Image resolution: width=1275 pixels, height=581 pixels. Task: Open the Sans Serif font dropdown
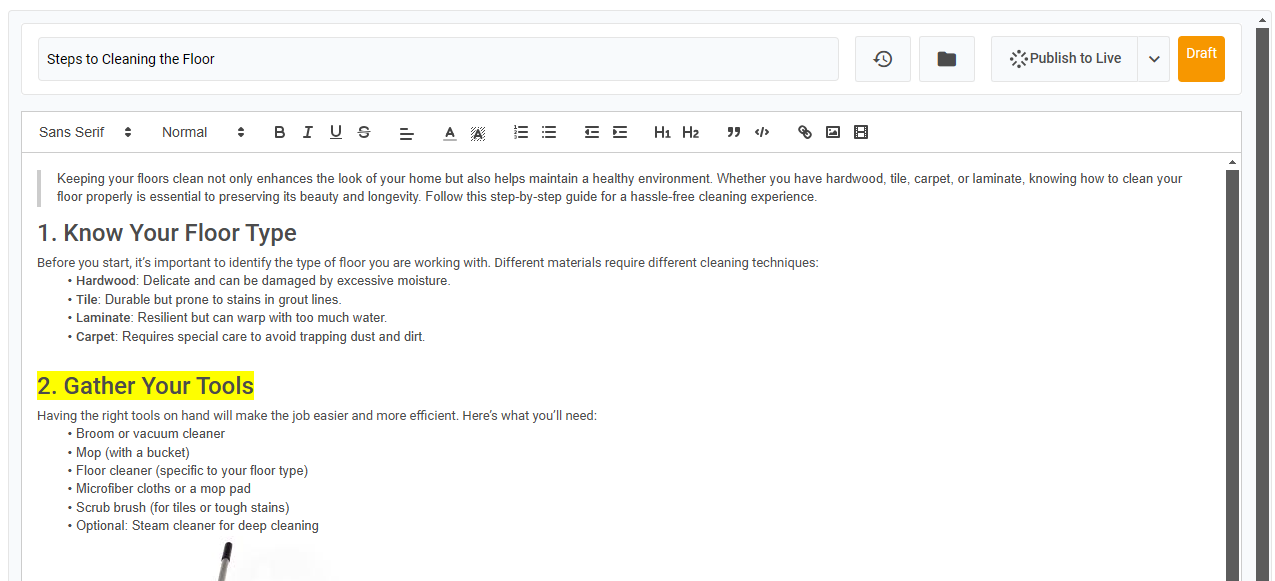pyautogui.click(x=85, y=132)
